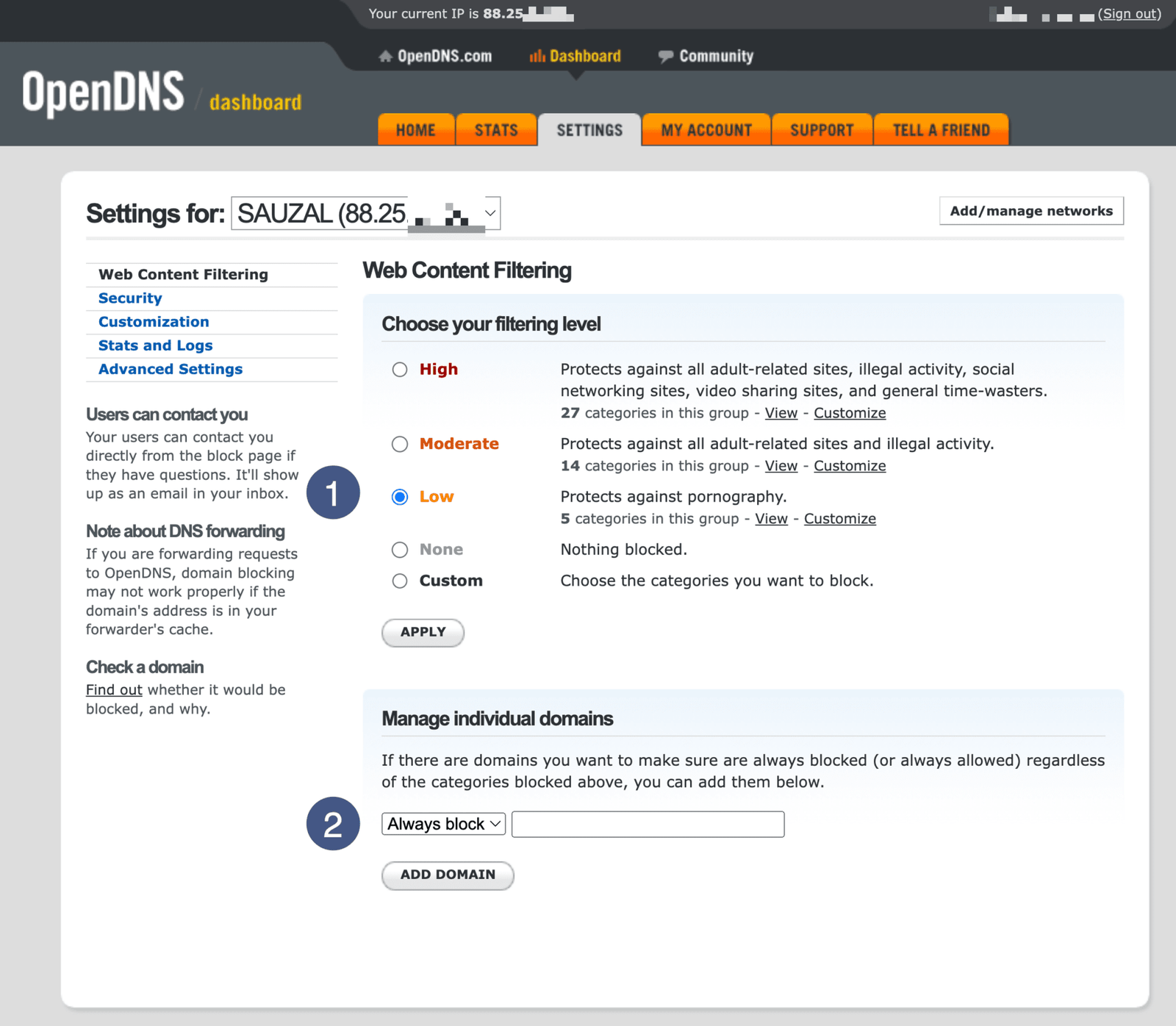The height and width of the screenshot is (1026, 1176).
Task: View the Low group's 5 categories
Action: coord(772,519)
